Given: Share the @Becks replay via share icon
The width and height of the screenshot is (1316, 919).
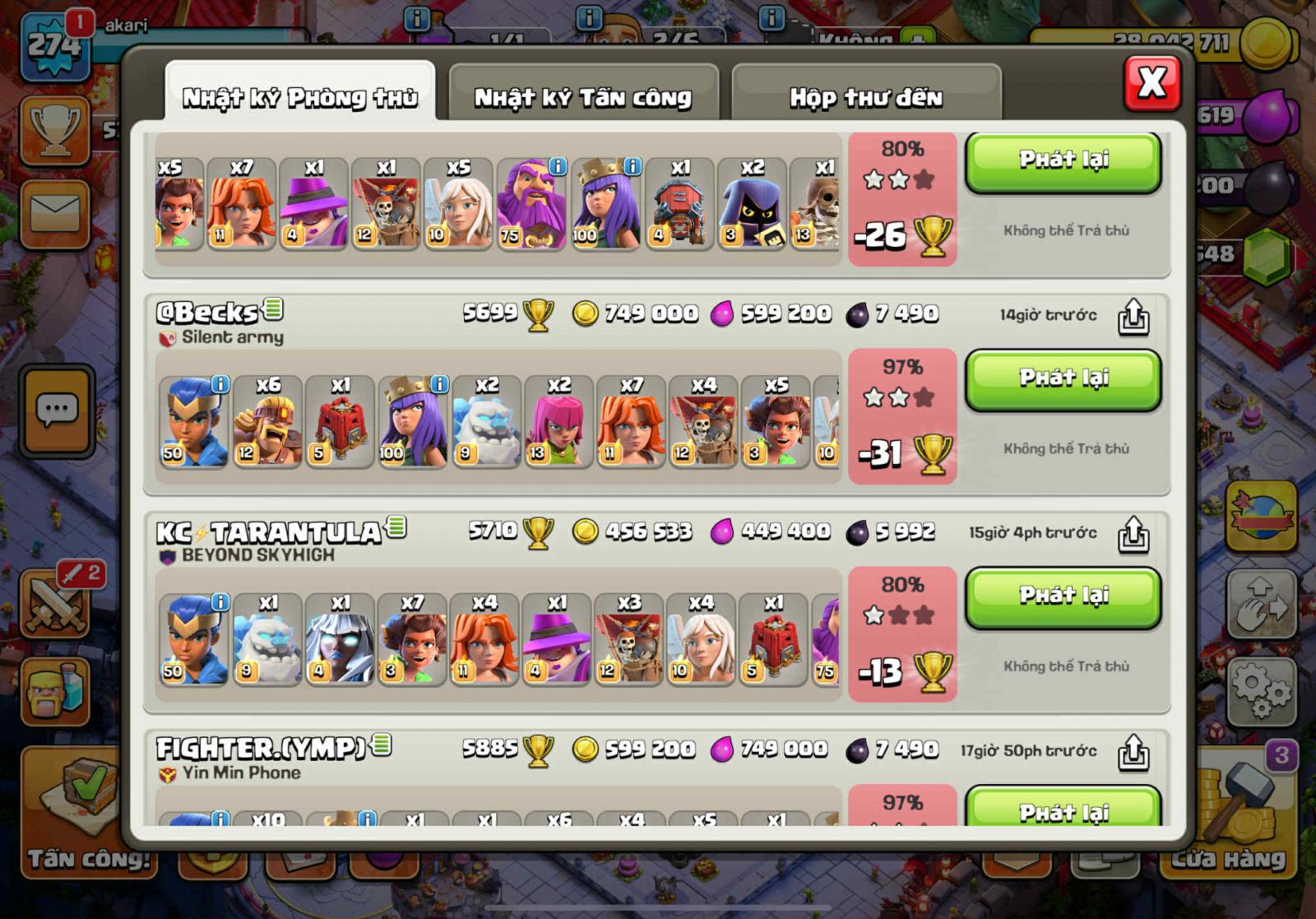Looking at the screenshot, I should [x=1133, y=316].
